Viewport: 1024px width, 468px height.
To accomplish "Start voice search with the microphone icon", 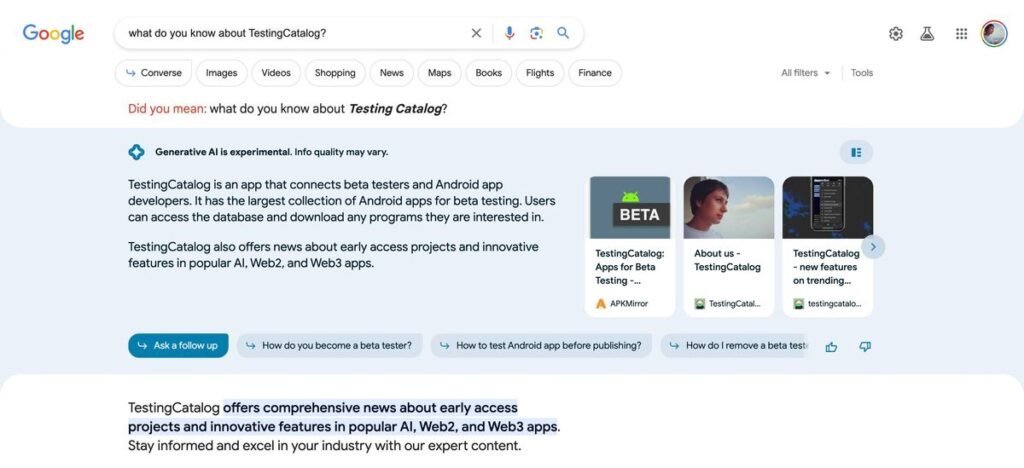I will (509, 33).
